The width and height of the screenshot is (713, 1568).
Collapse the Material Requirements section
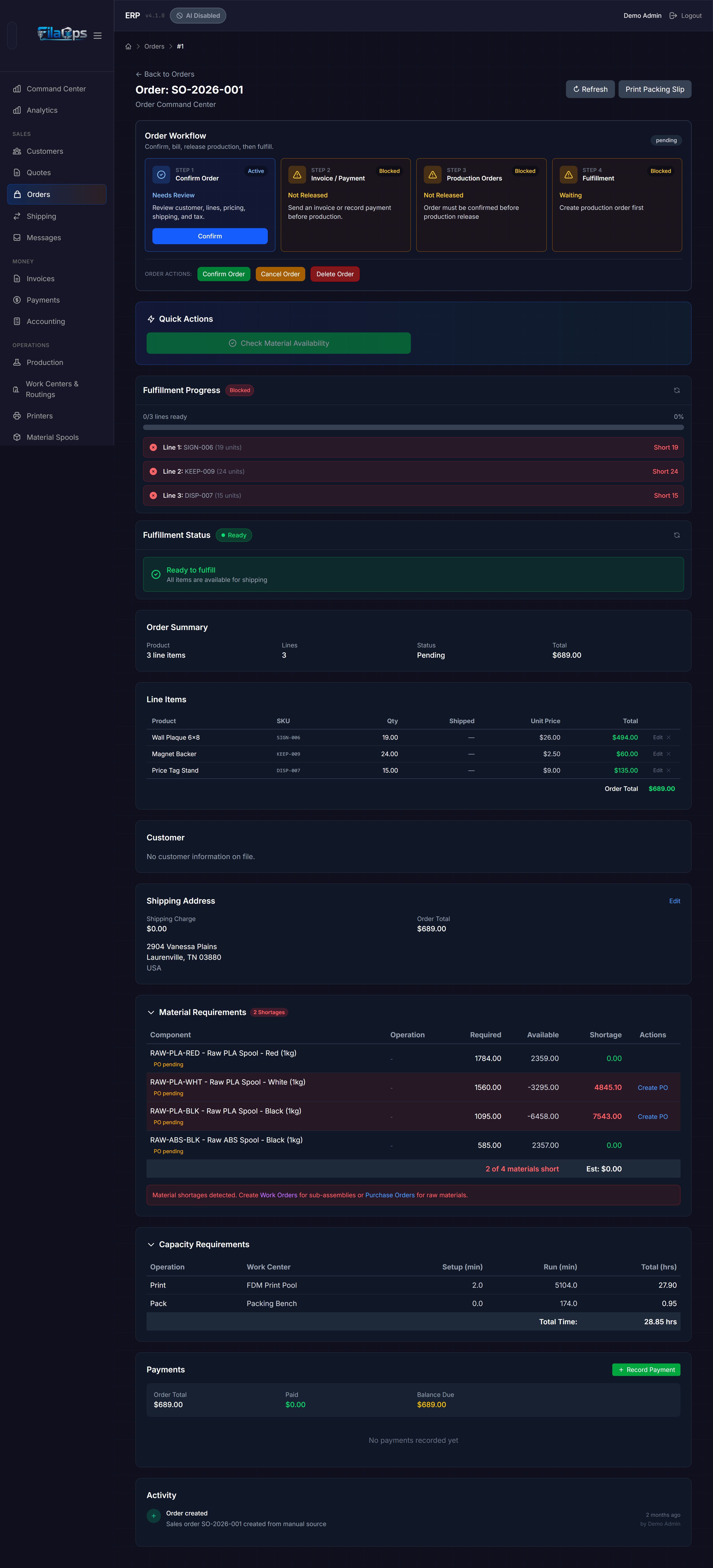[x=151, y=1012]
